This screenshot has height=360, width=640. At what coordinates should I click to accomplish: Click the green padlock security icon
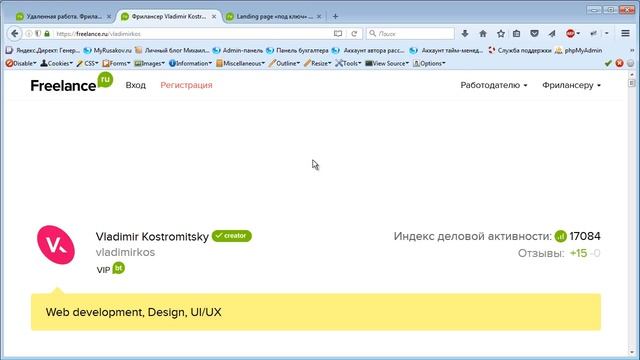click(47, 33)
